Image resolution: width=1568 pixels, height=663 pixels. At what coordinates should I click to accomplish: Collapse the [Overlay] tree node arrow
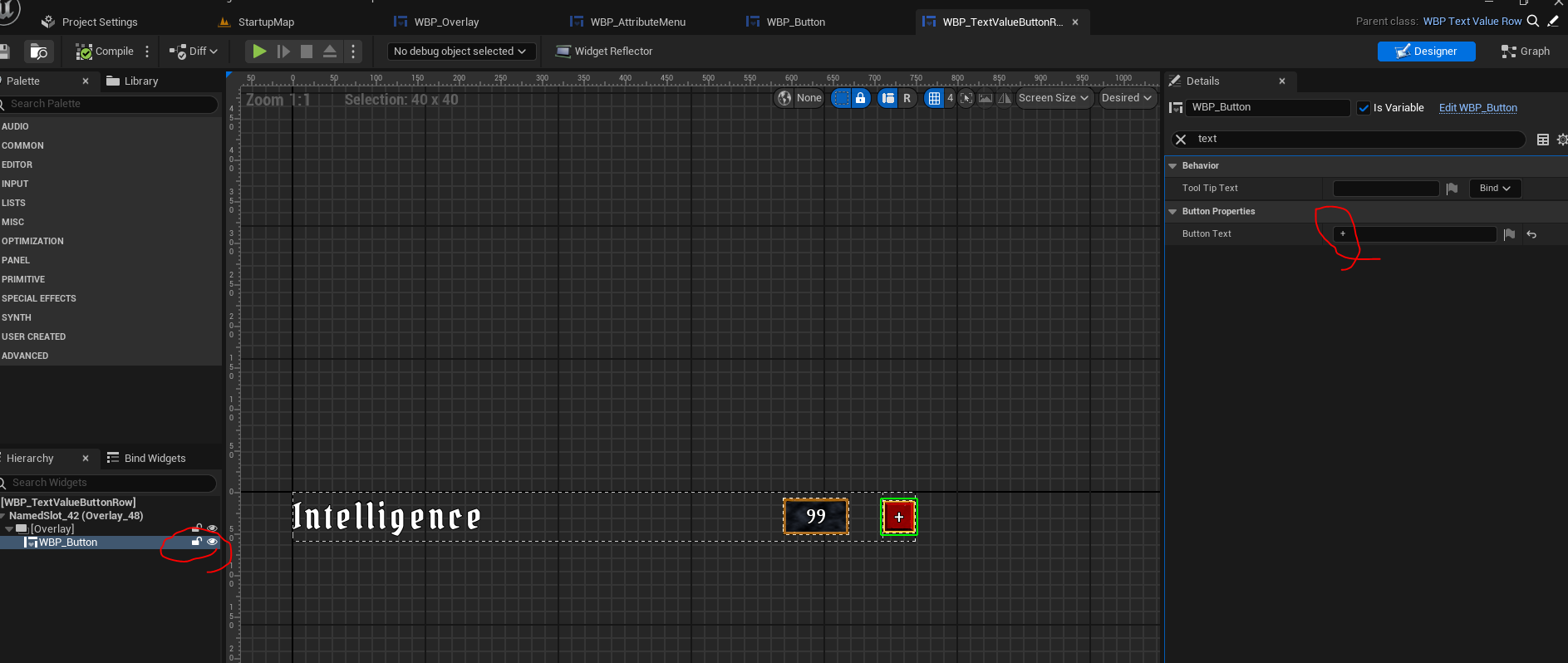pyautogui.click(x=9, y=529)
